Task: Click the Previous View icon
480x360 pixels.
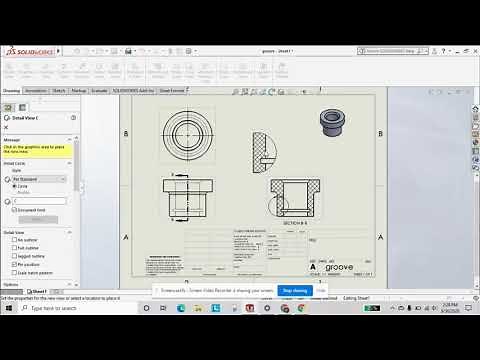Action: tap(254, 92)
